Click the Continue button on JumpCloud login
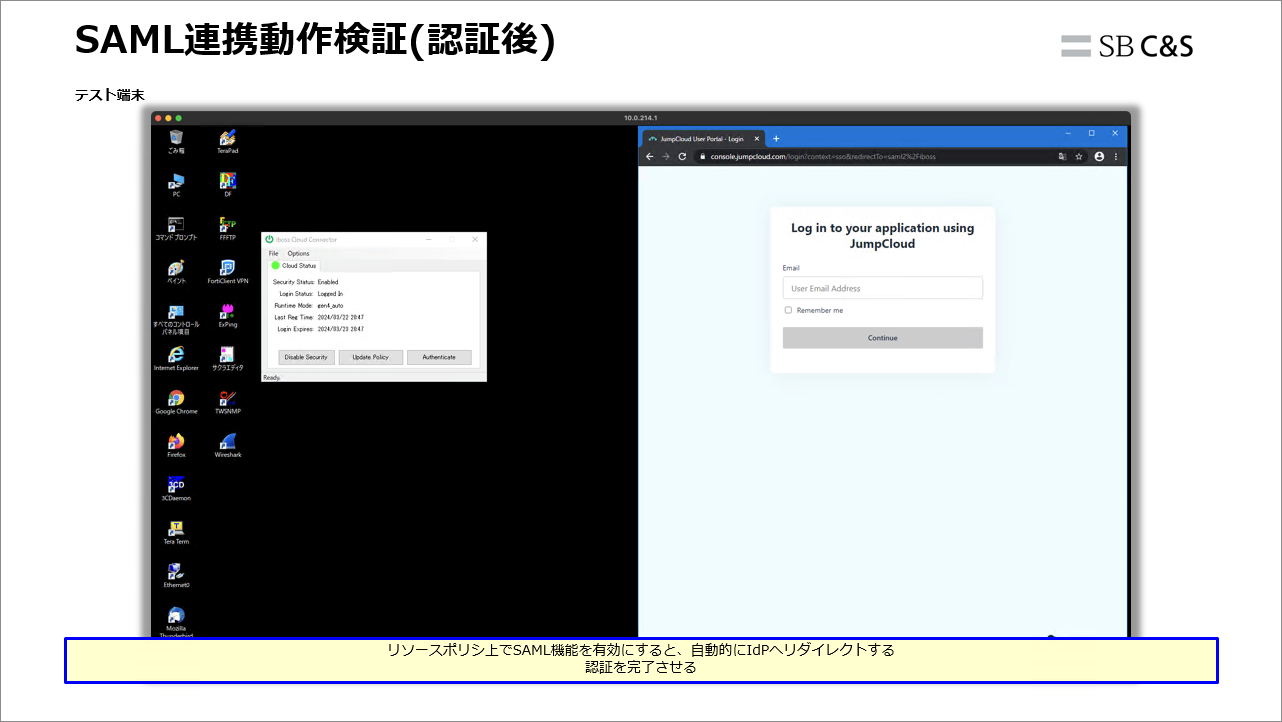Screen dimensions: 1282x722 [x=882, y=337]
